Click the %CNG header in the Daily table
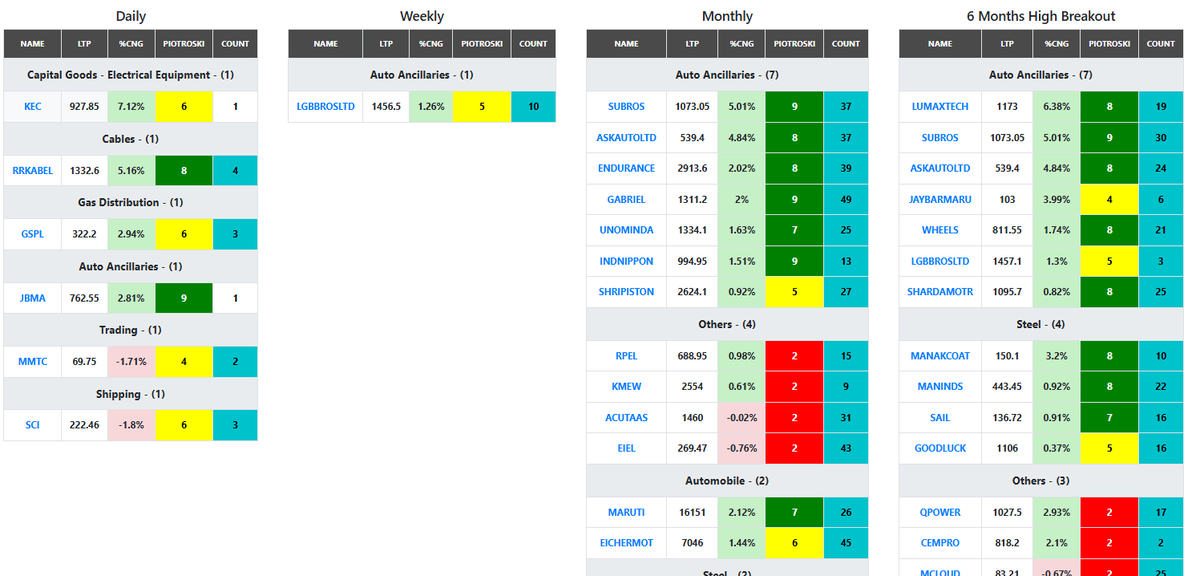1200x576 pixels. coord(130,44)
